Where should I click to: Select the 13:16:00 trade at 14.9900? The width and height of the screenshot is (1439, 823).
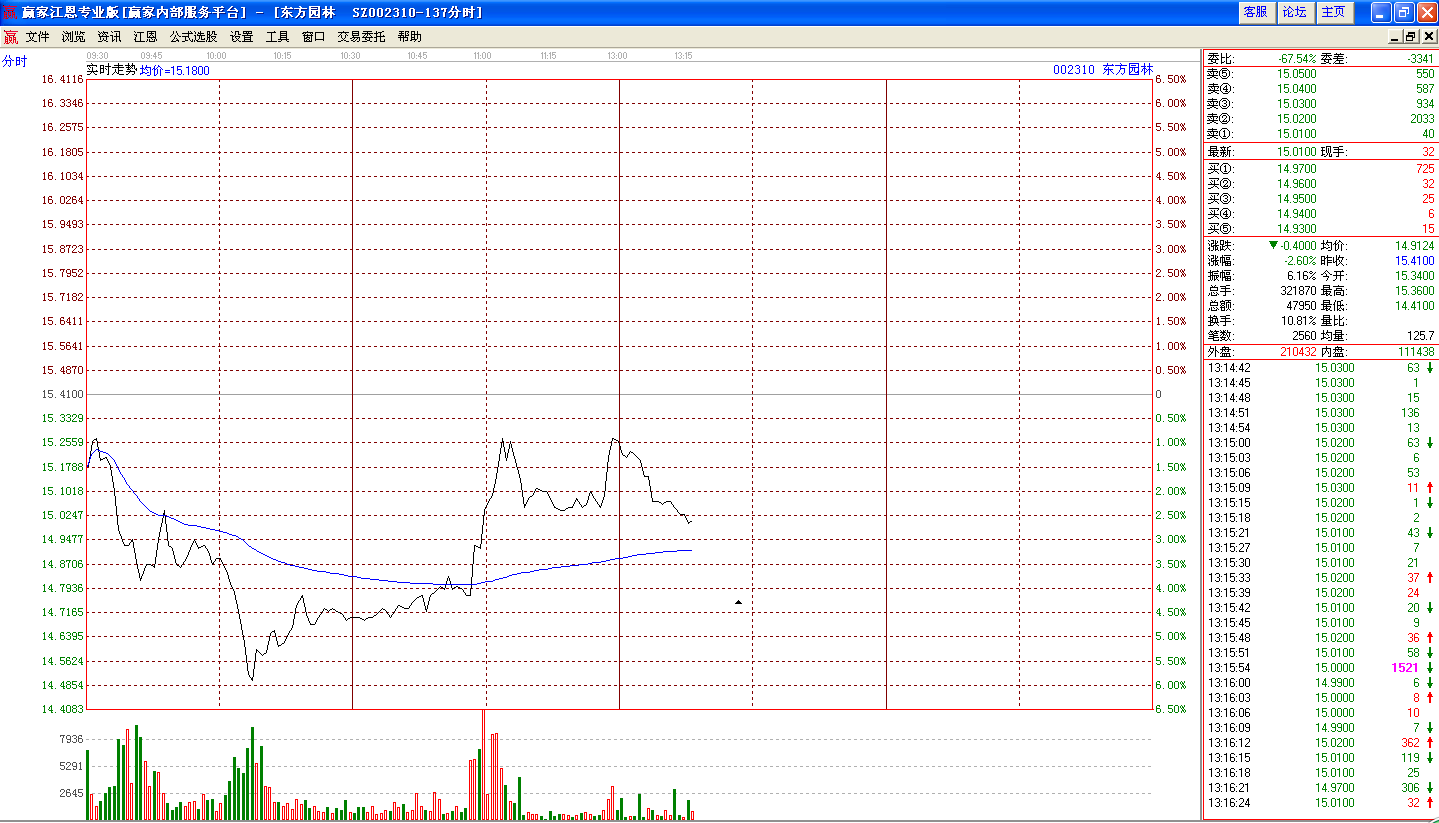pos(1320,683)
